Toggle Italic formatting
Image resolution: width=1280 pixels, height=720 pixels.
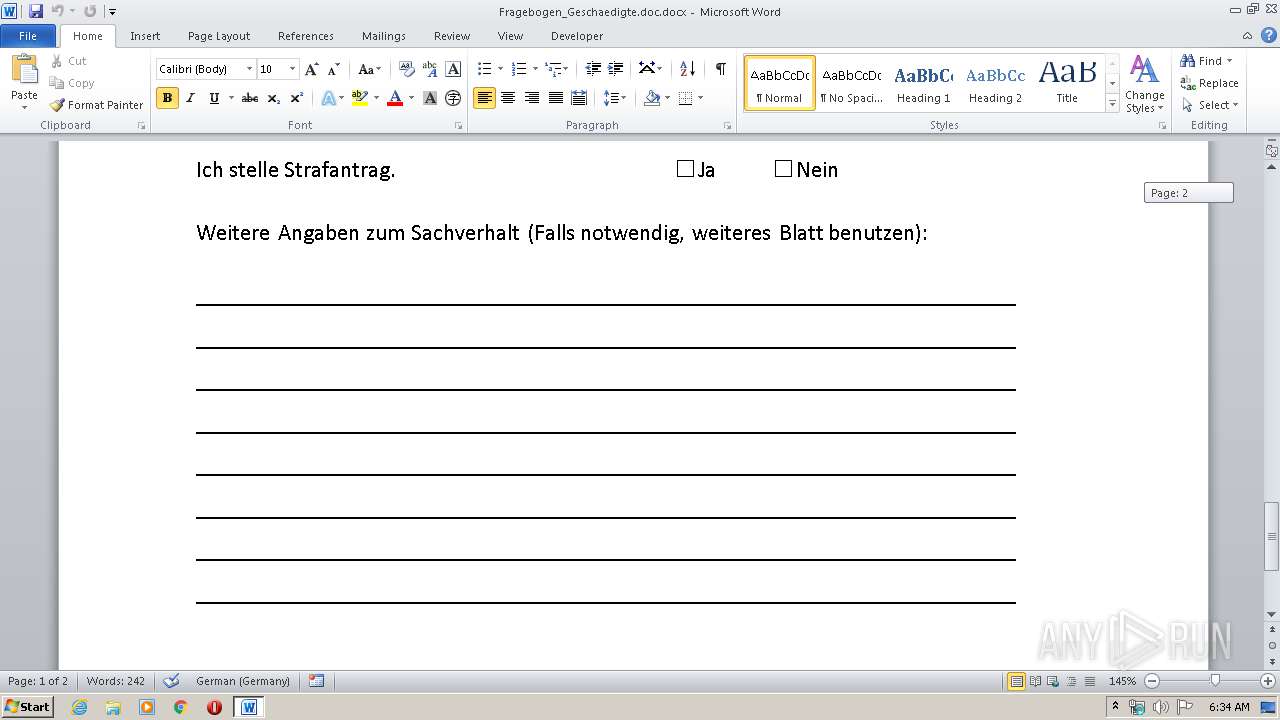[190, 98]
